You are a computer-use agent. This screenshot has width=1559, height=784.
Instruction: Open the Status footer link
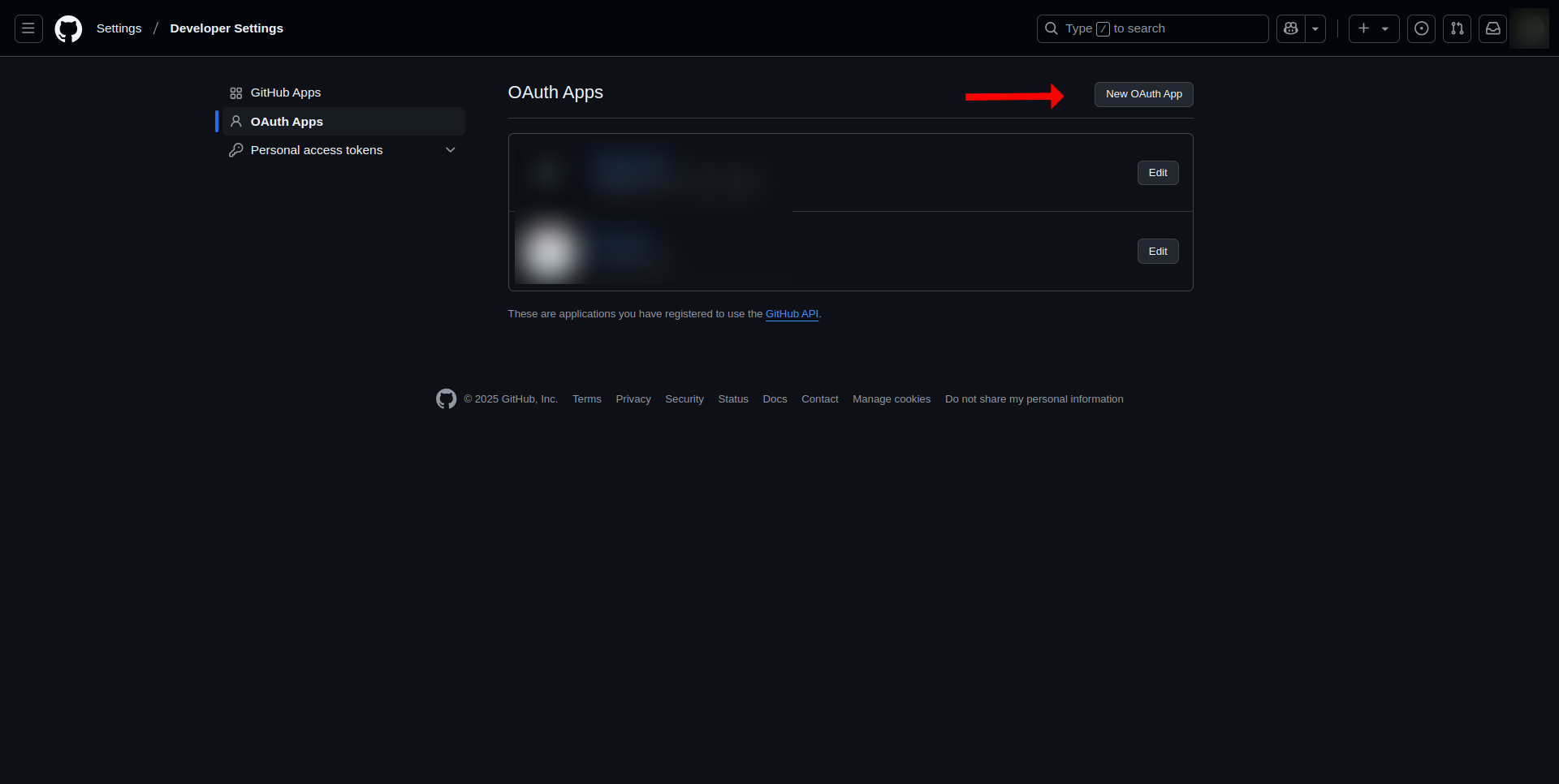733,399
